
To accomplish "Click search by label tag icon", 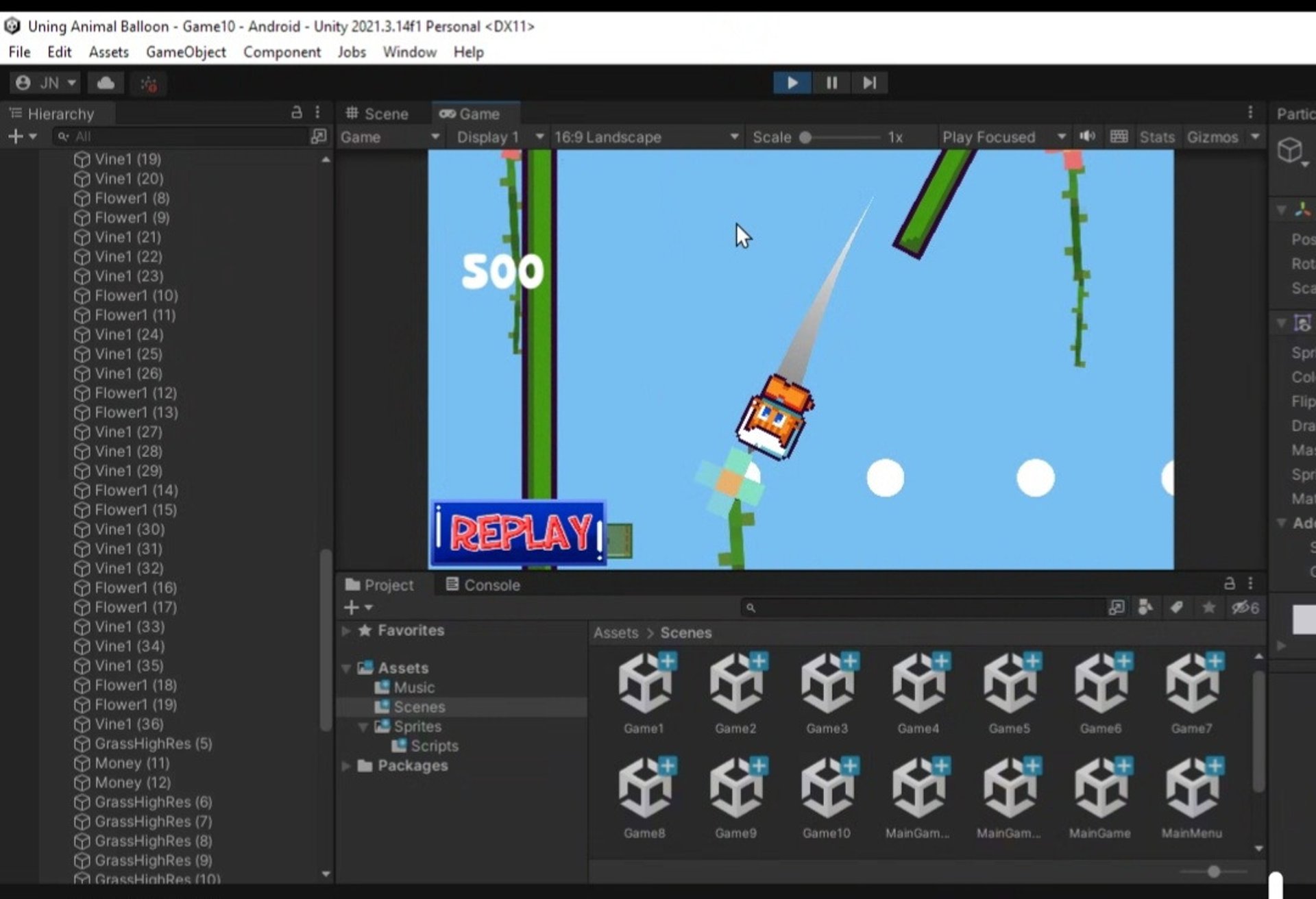I will (1176, 607).
